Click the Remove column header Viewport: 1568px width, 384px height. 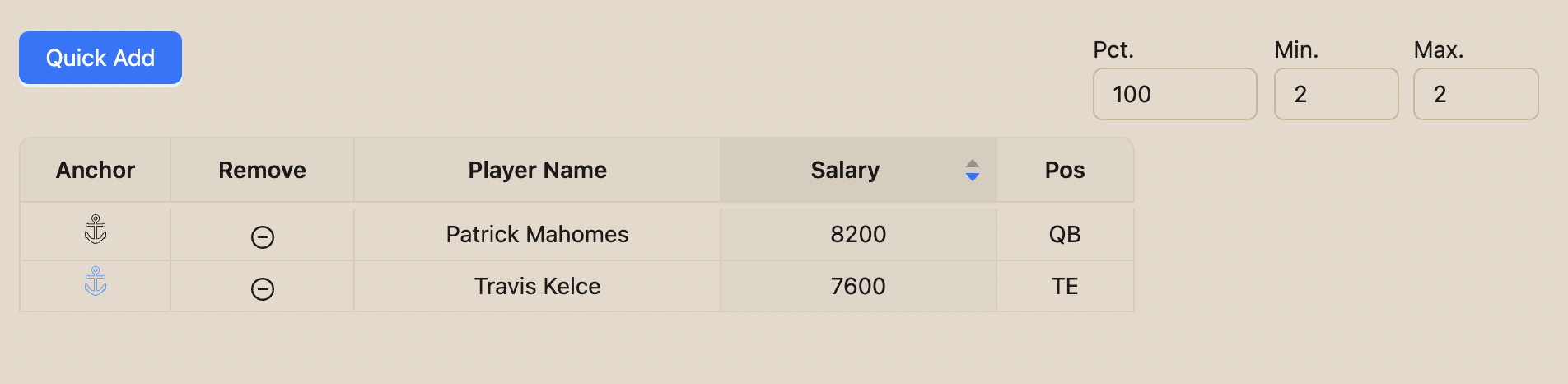tap(263, 170)
